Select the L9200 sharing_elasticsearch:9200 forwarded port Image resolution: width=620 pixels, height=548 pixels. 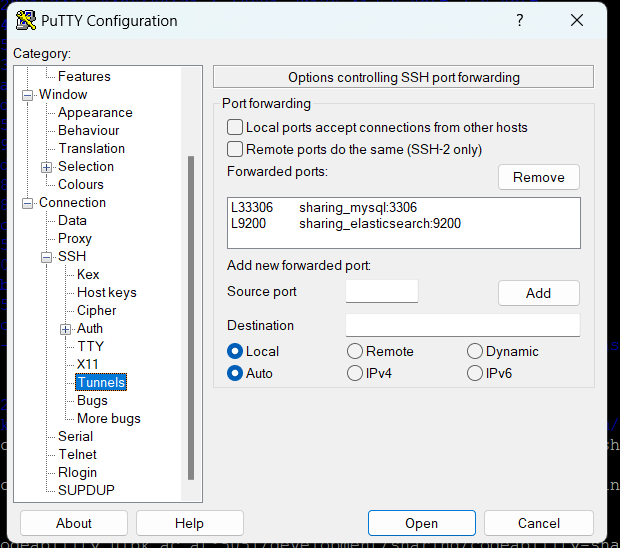point(403,223)
